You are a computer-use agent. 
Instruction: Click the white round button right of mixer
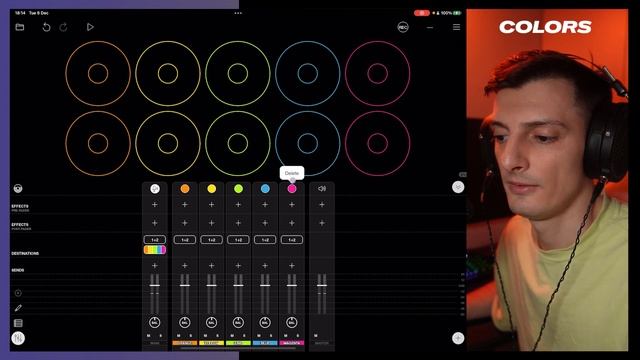(458, 187)
